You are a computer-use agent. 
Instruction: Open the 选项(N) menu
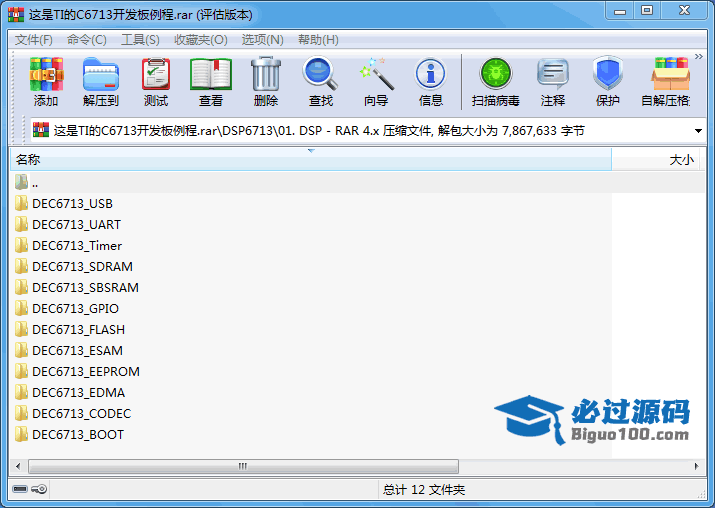pos(263,40)
